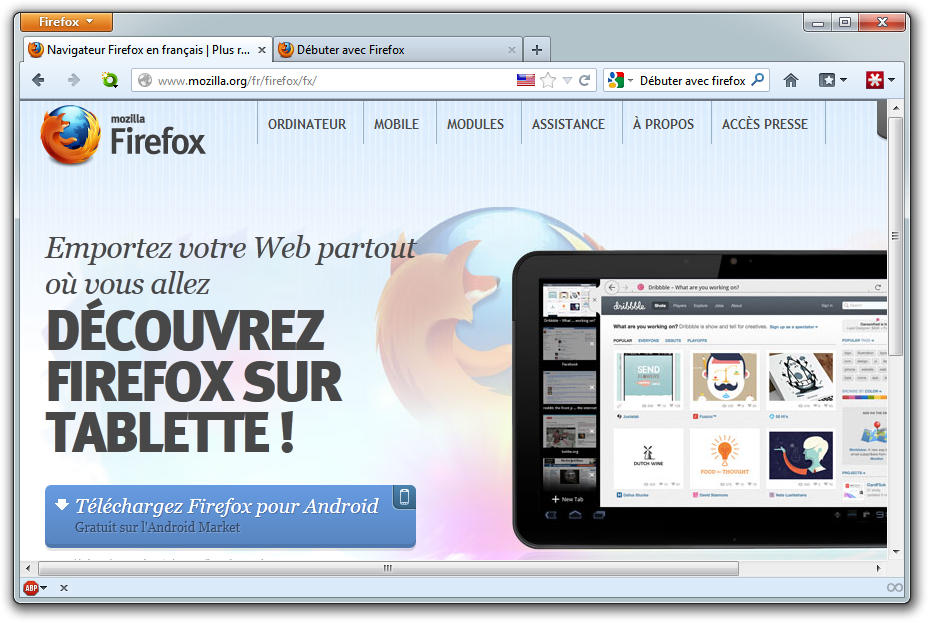Screen dimensions: 928x623
Task: Open the ASSISTANCE navigation item
Action: [568, 124]
